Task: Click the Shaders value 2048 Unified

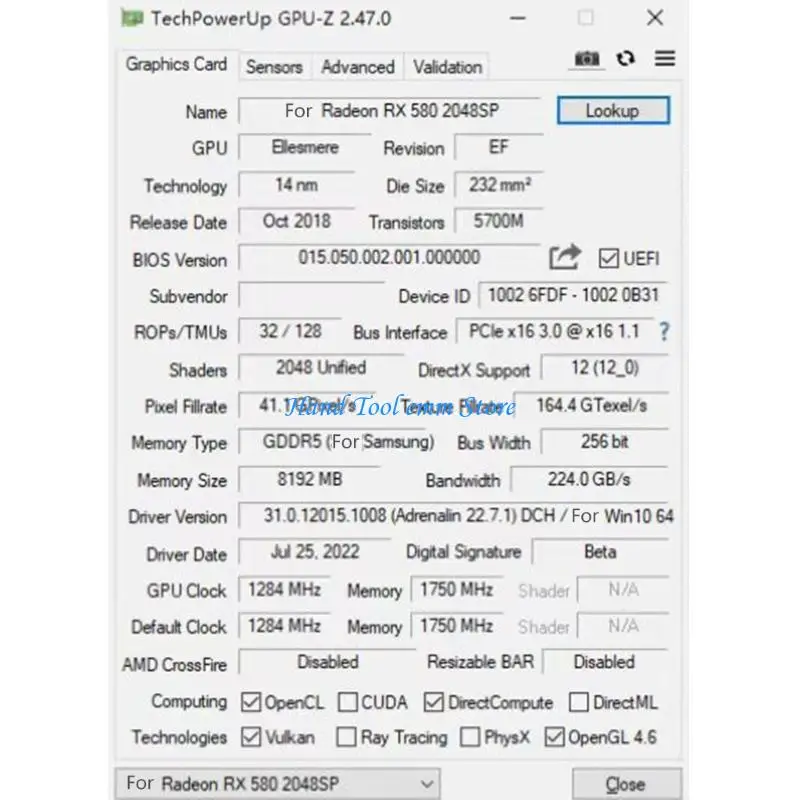Action: (x=321, y=368)
